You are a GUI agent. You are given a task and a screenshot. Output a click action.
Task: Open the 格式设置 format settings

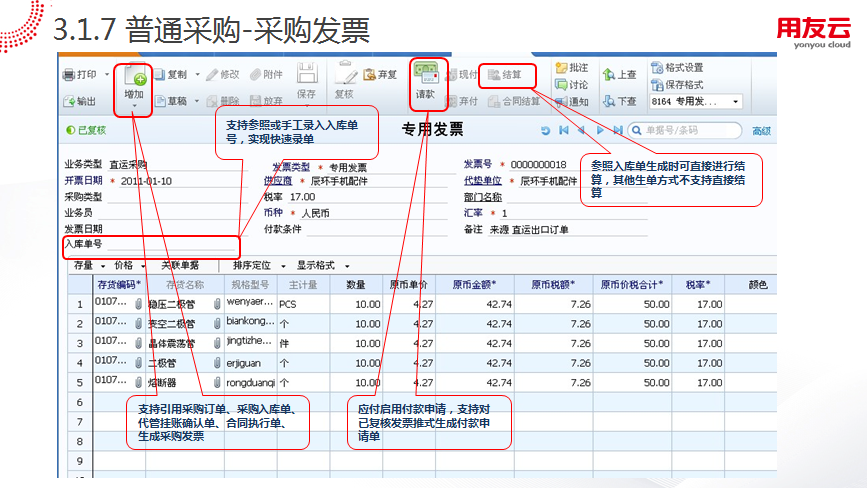pos(677,67)
